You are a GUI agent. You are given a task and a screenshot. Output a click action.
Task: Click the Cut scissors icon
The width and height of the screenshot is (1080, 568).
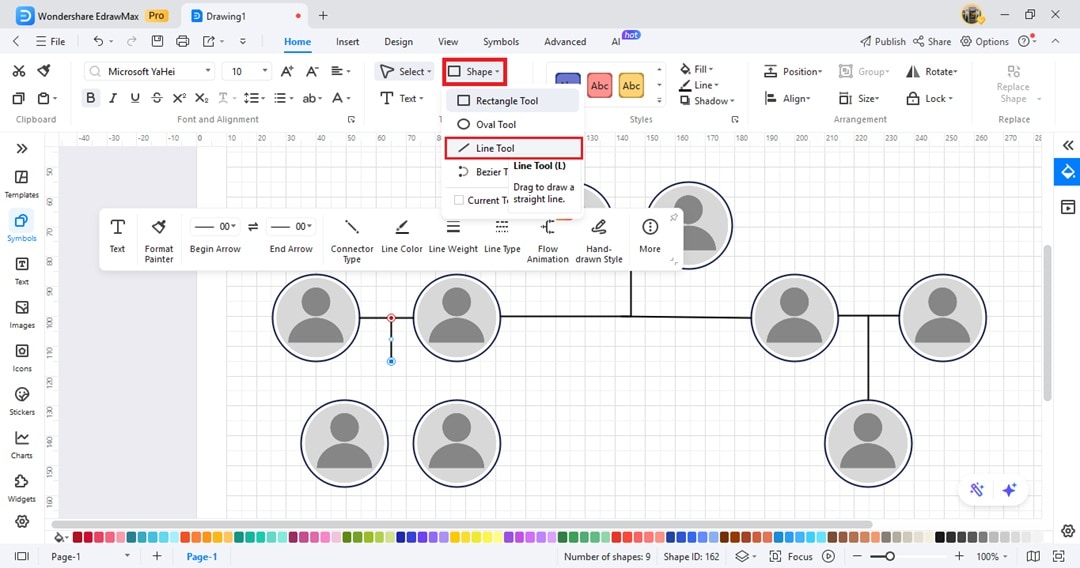[x=19, y=71]
